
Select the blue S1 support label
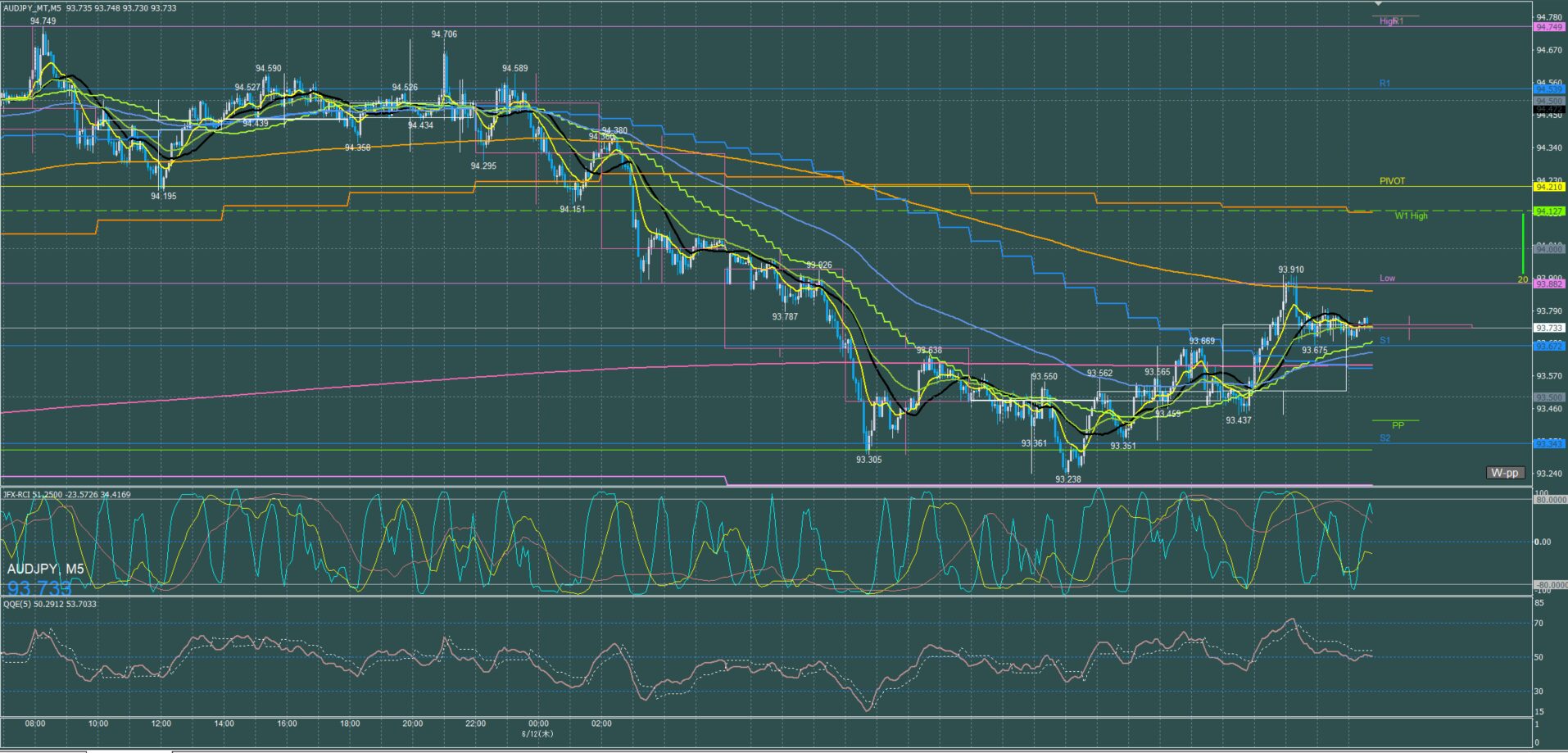(x=1384, y=340)
